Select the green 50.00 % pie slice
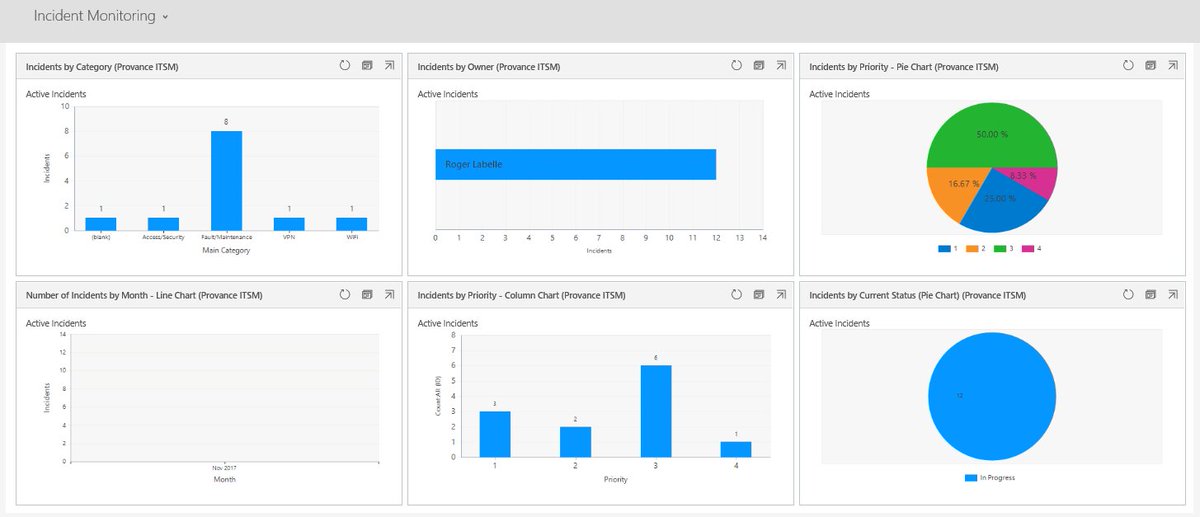Screen dimensions: 1200x517 click(992, 133)
